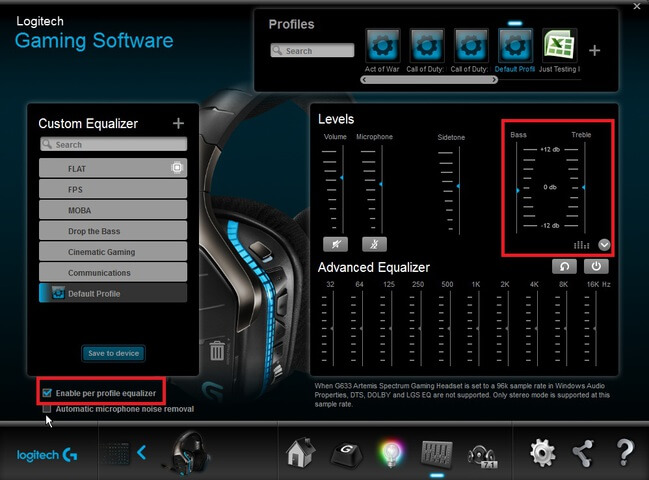The width and height of the screenshot is (649, 480).
Task: Disable per profile equalizer checkbox
Action: coord(47,393)
